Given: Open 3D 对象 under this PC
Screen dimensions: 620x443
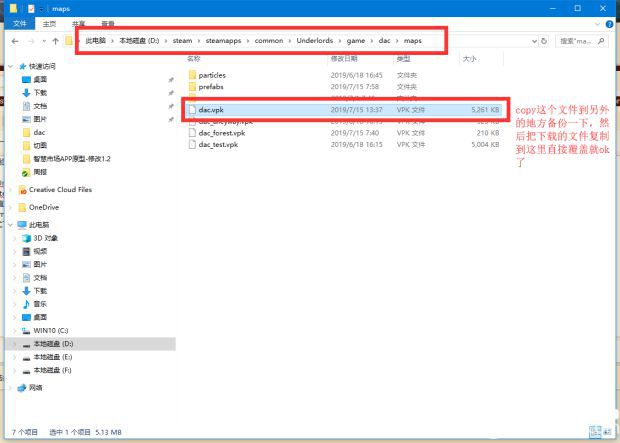Looking at the screenshot, I should (x=45, y=238).
